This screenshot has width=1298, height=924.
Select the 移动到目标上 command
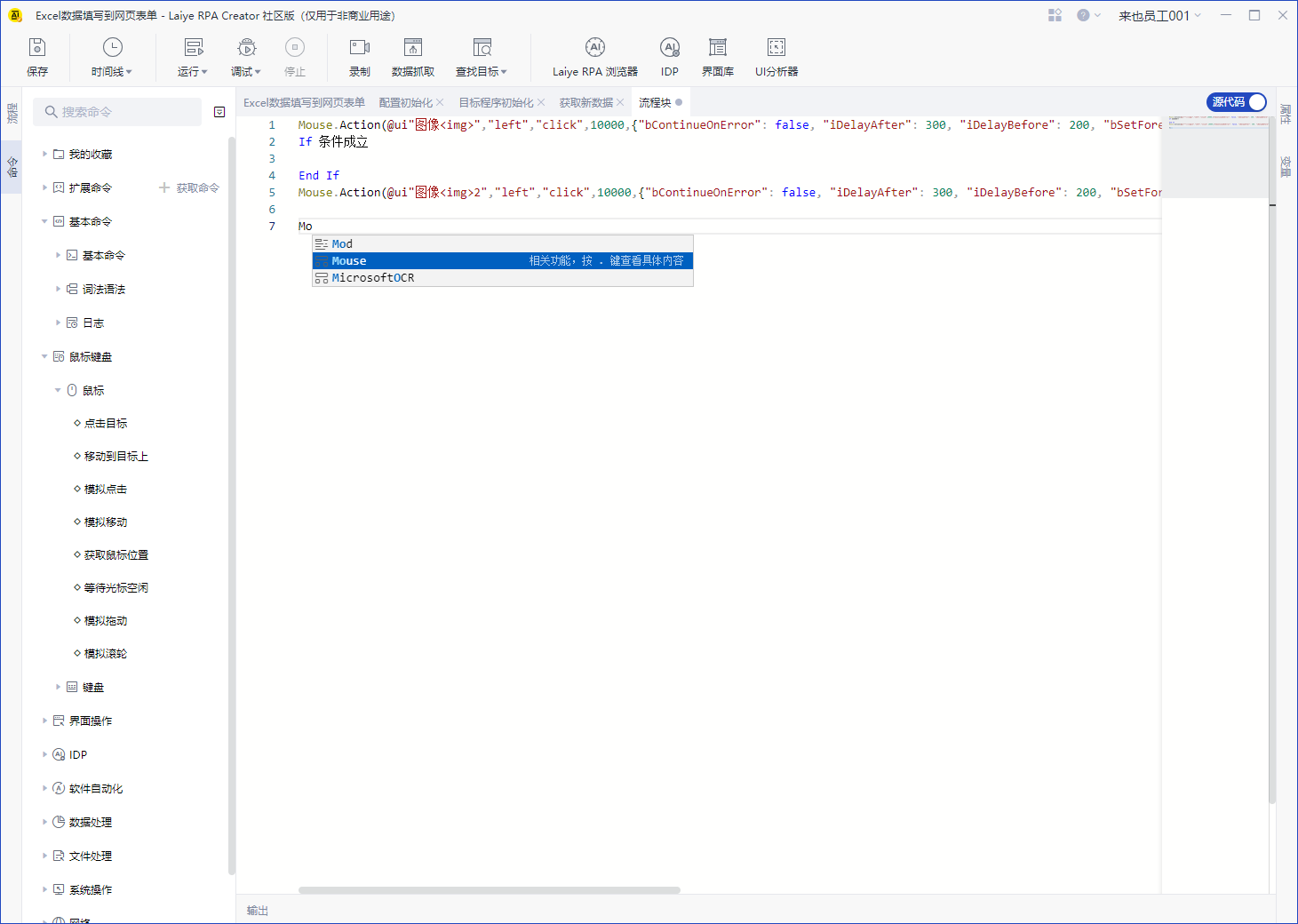(116, 456)
